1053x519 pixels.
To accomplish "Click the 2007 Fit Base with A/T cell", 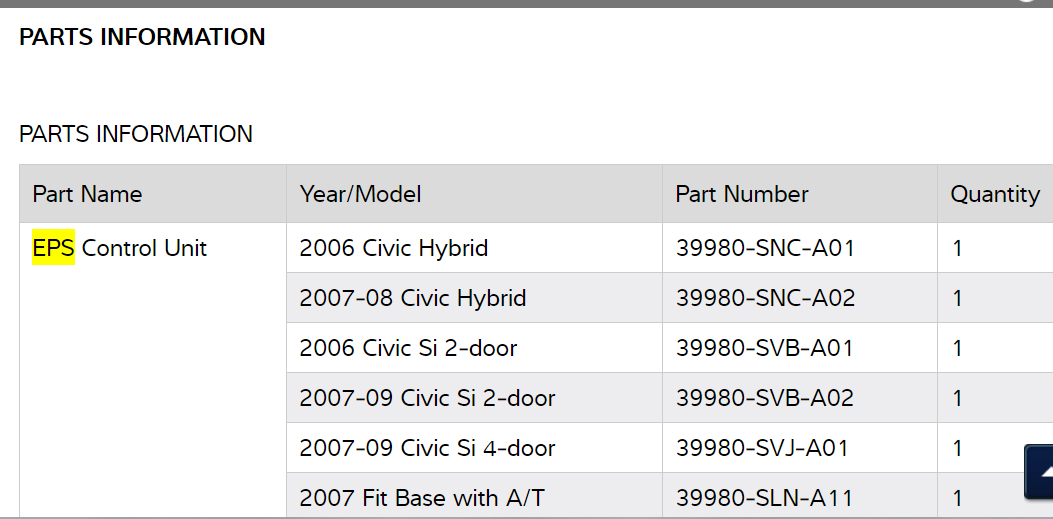I will click(x=422, y=497).
